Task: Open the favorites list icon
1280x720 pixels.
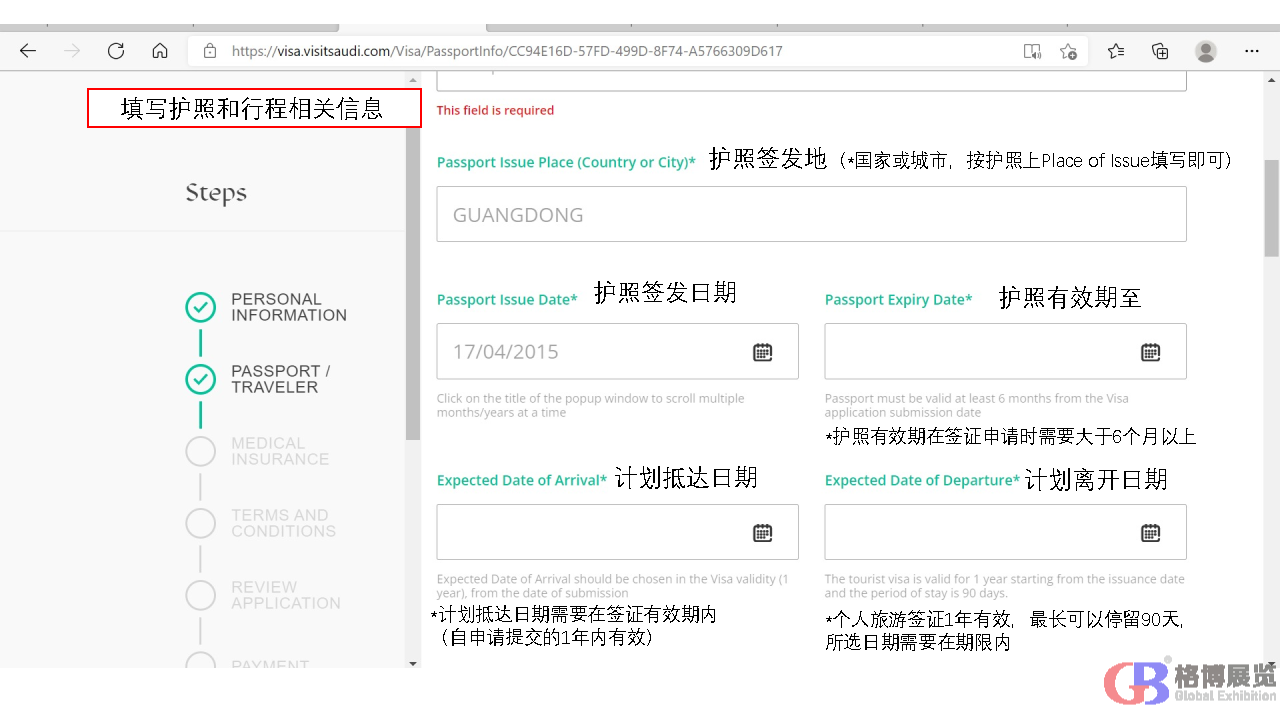Action: [1116, 51]
